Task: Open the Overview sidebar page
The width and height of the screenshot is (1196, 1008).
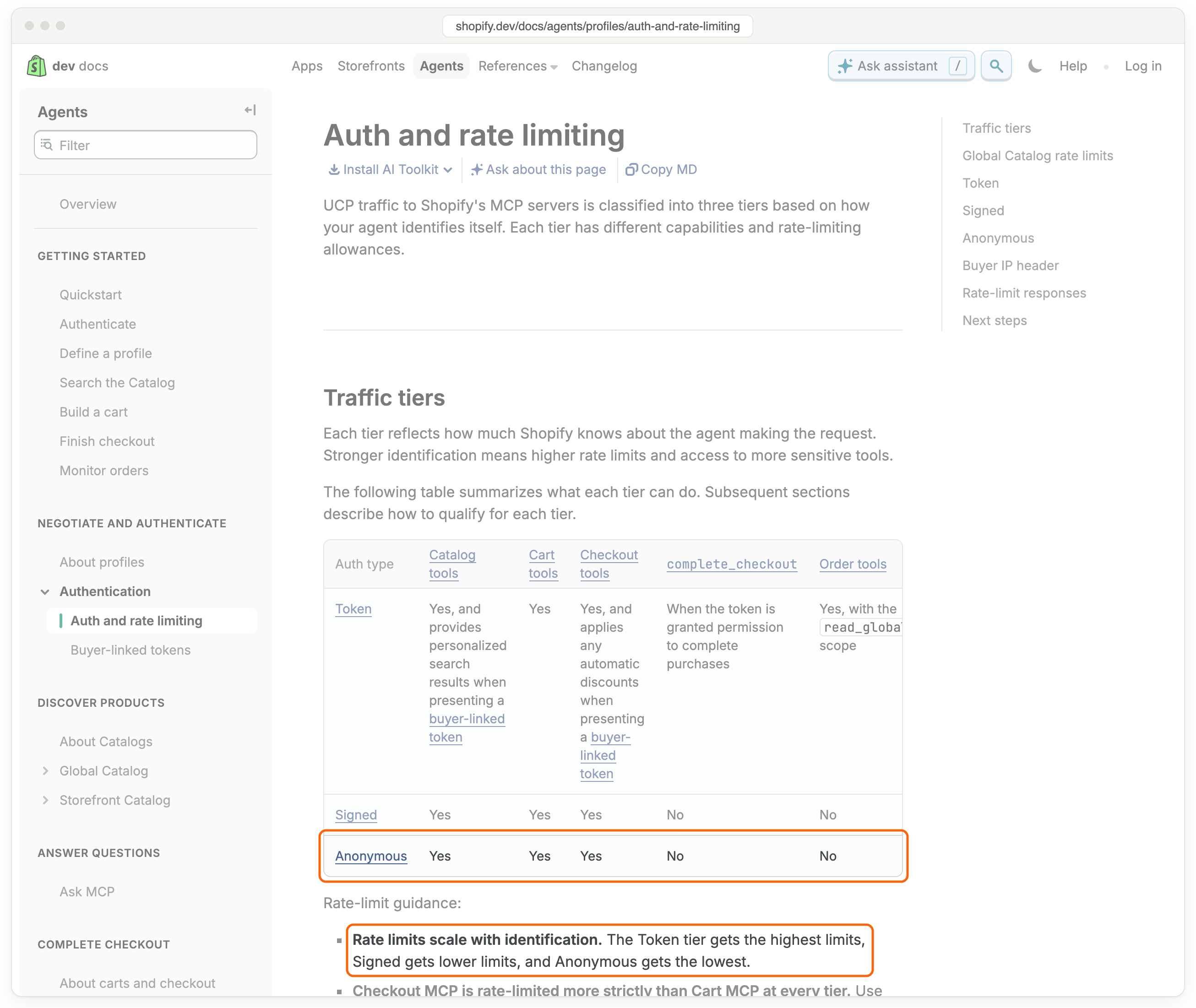Action: coord(88,204)
